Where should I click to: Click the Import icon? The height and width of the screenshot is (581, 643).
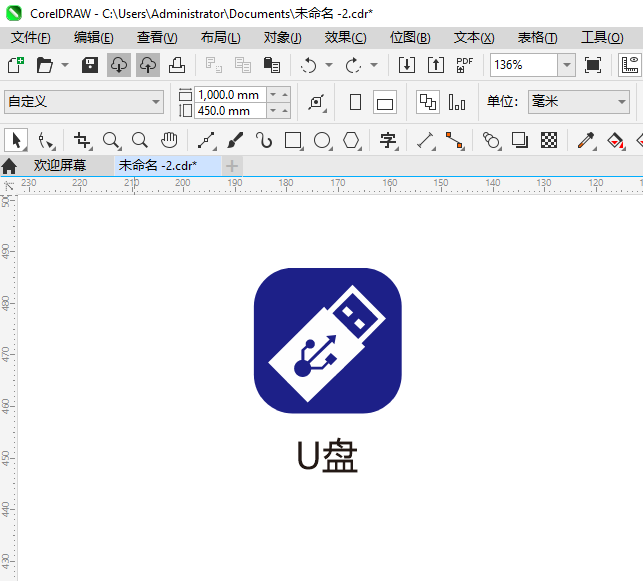pyautogui.click(x=407, y=65)
